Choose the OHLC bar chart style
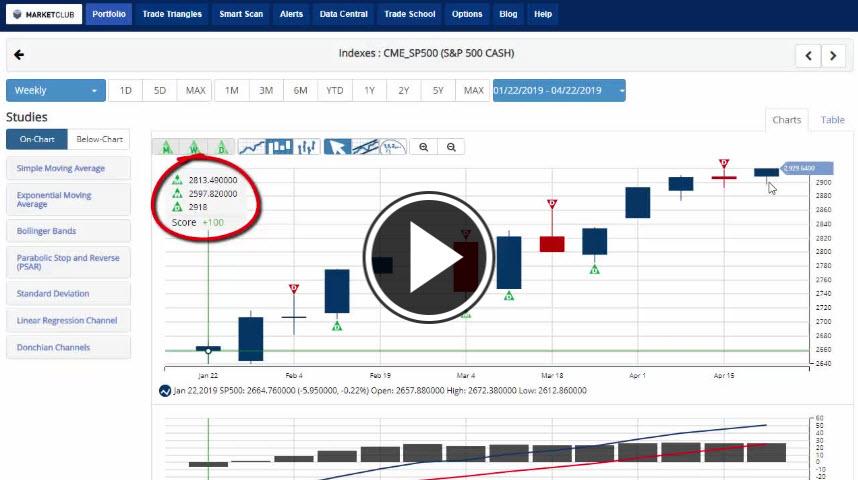Viewport: 858px width, 480px height. click(x=307, y=147)
